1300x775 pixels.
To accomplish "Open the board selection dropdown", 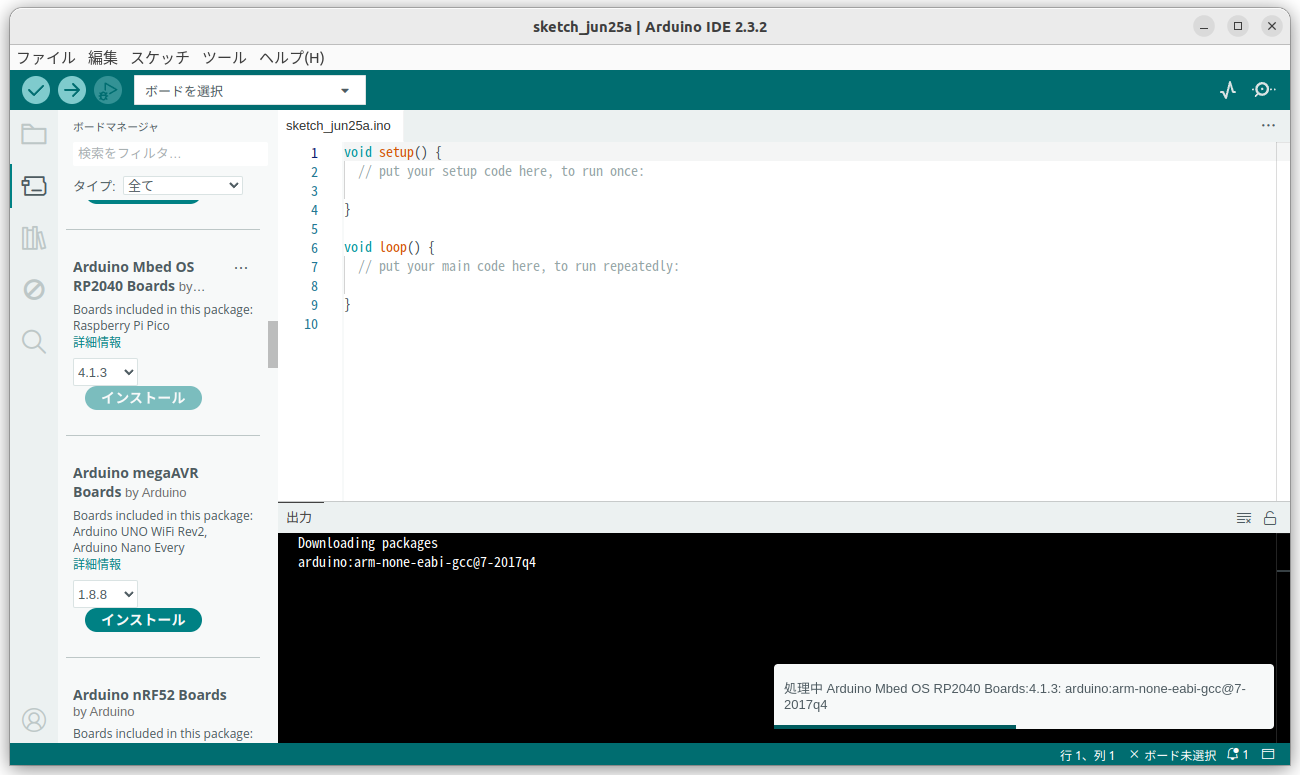I will point(248,89).
